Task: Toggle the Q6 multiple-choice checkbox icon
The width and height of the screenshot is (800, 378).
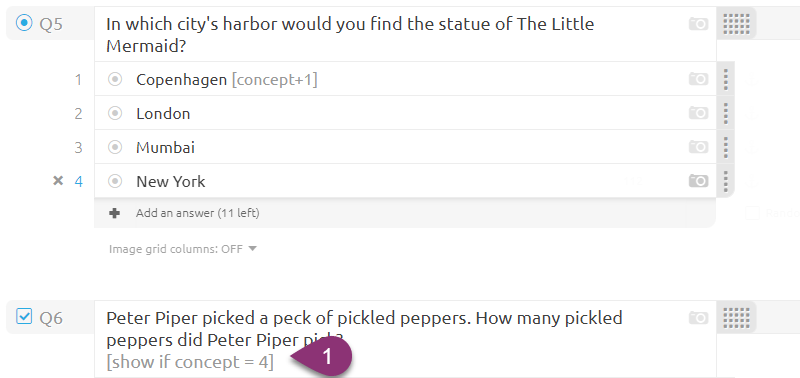Action: point(24,316)
